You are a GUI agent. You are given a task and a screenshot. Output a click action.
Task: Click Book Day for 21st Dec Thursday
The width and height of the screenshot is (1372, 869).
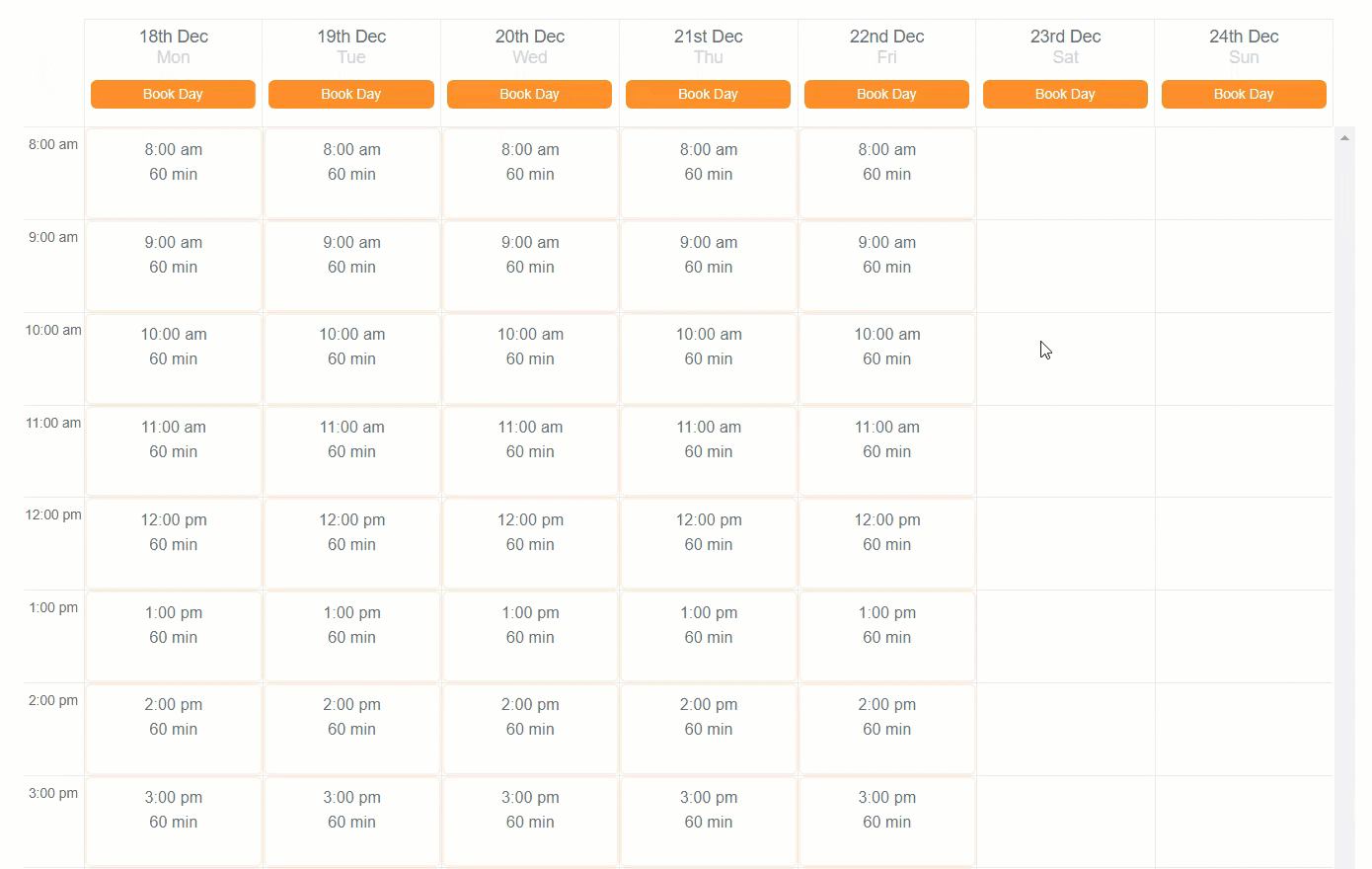click(708, 94)
